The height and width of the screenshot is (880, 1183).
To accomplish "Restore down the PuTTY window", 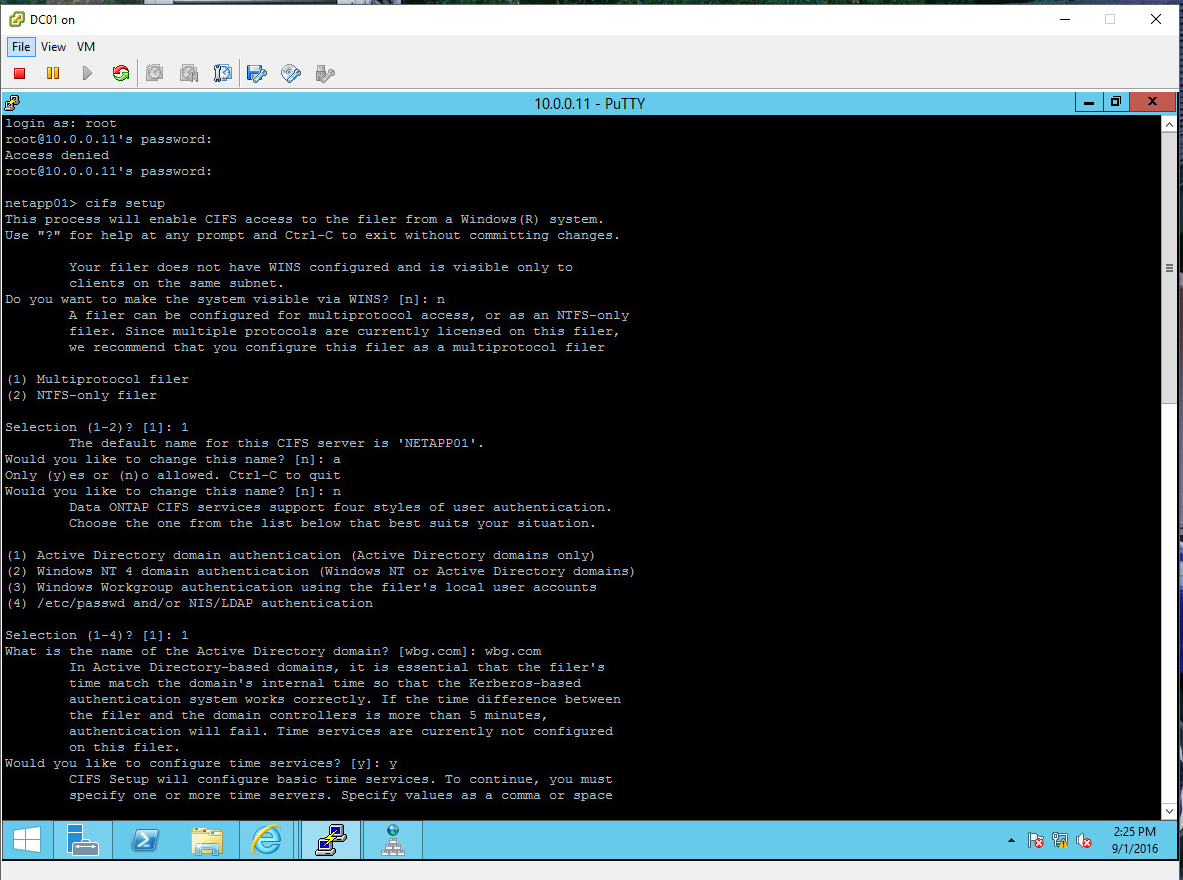I will pos(1116,102).
